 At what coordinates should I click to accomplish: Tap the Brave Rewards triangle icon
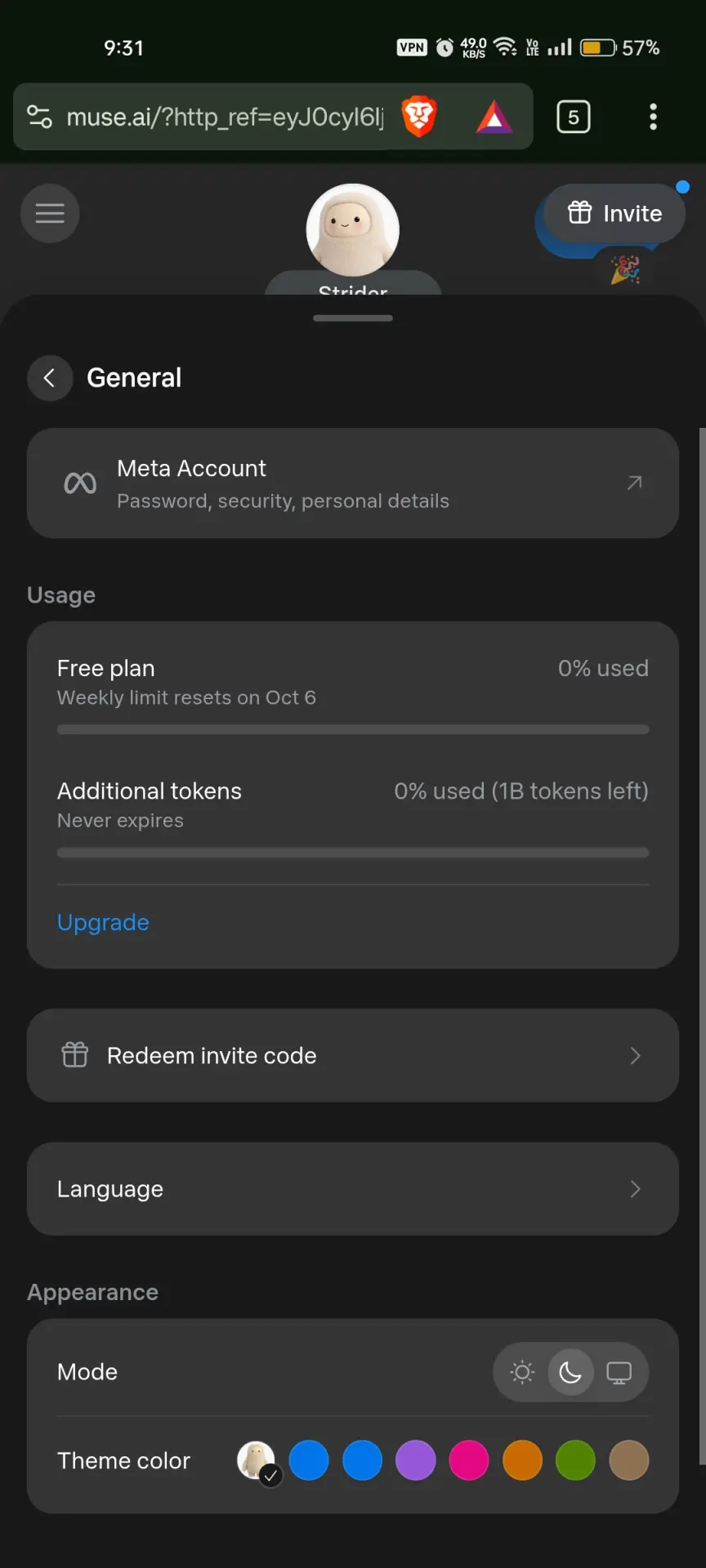pyautogui.click(x=494, y=117)
